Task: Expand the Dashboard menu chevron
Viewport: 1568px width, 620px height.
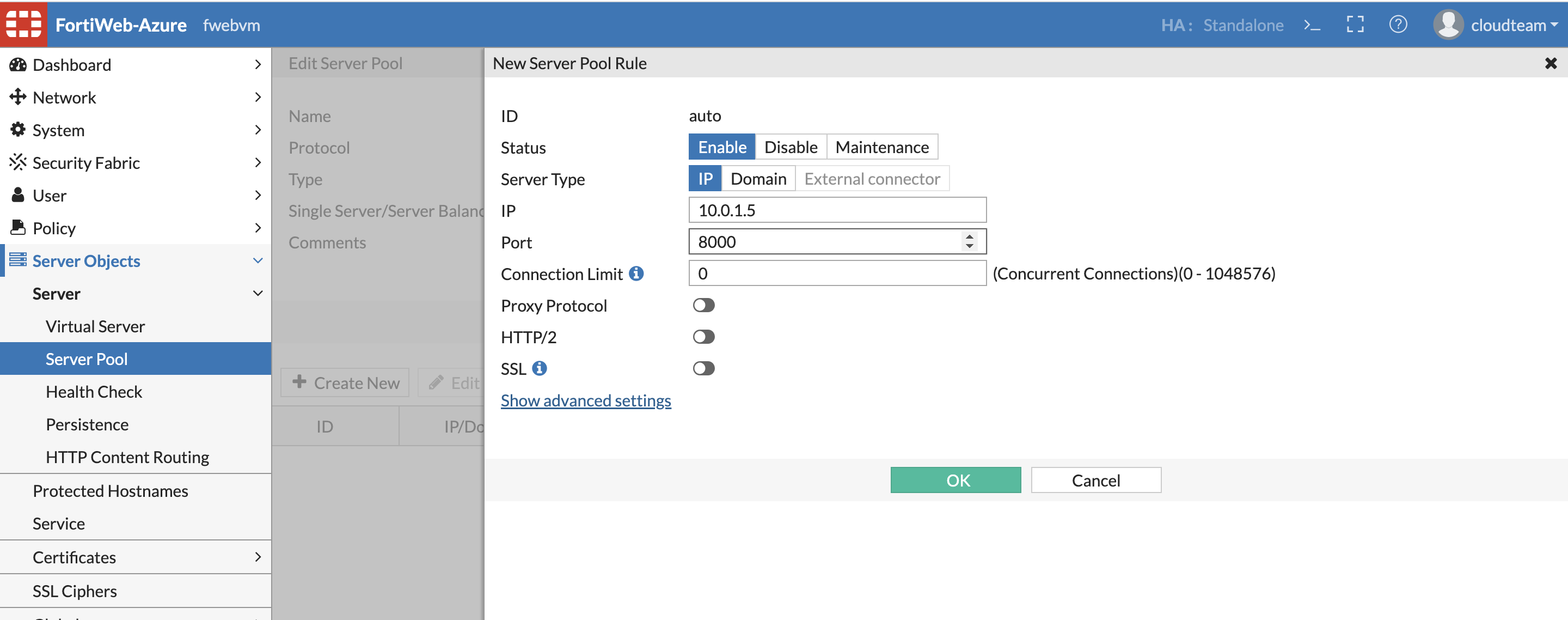Action: 258,64
